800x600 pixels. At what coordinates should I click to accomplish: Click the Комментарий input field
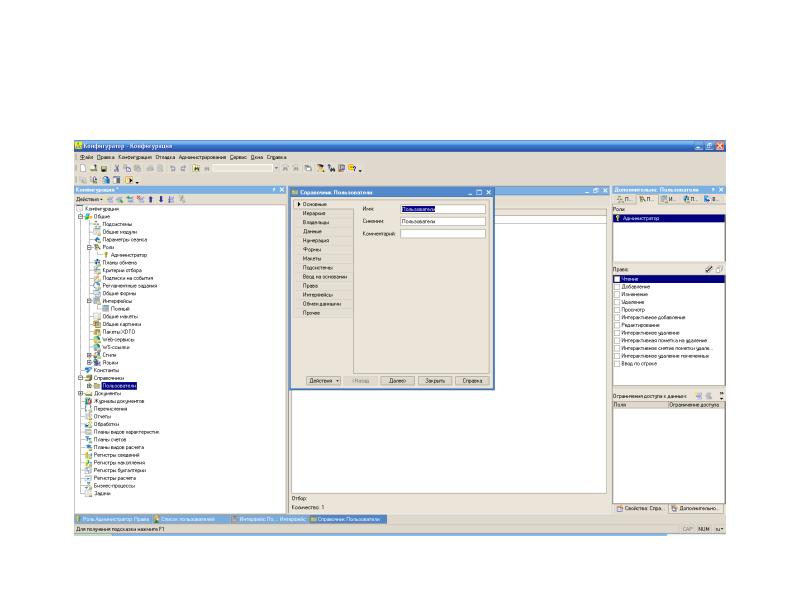click(442, 234)
